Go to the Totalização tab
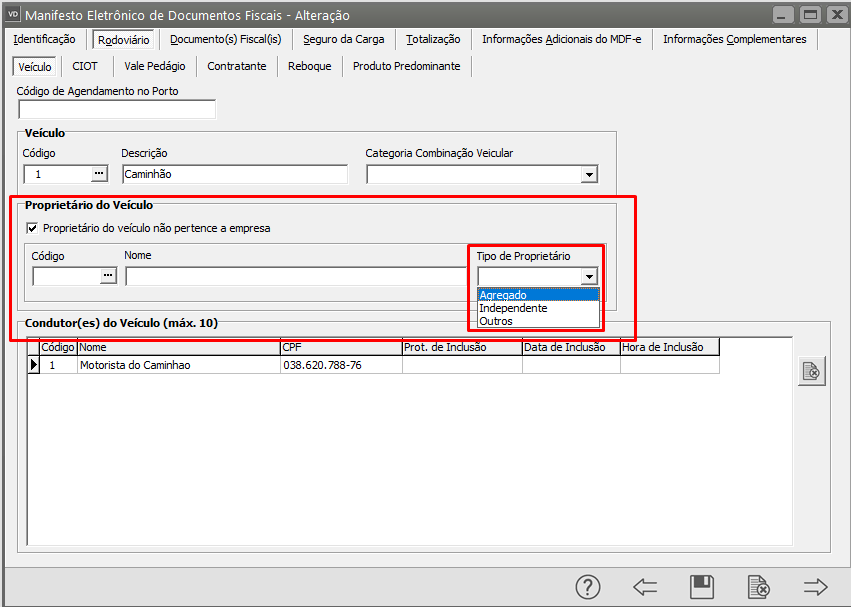The image size is (851, 607). [x=433, y=39]
